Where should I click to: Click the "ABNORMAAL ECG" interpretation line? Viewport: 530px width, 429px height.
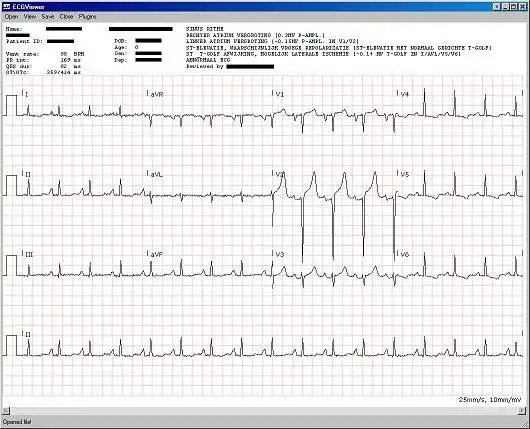(208, 60)
